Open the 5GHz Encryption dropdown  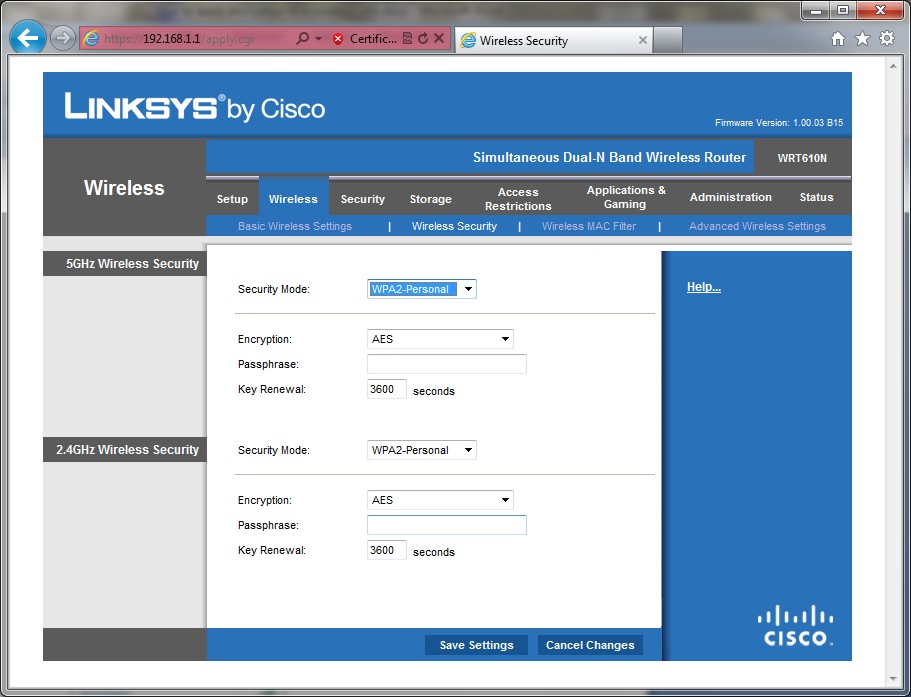440,339
